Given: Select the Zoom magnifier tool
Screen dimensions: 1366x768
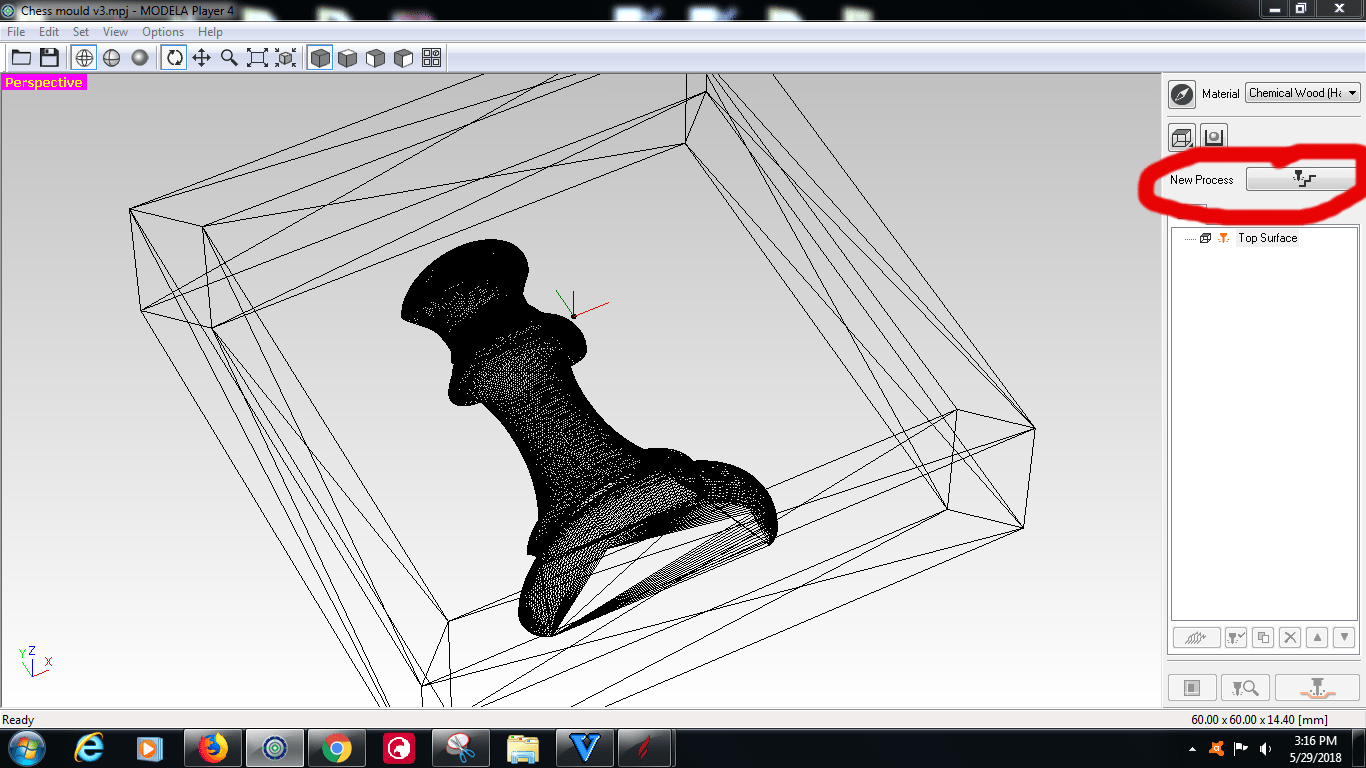Looking at the screenshot, I should 229,58.
